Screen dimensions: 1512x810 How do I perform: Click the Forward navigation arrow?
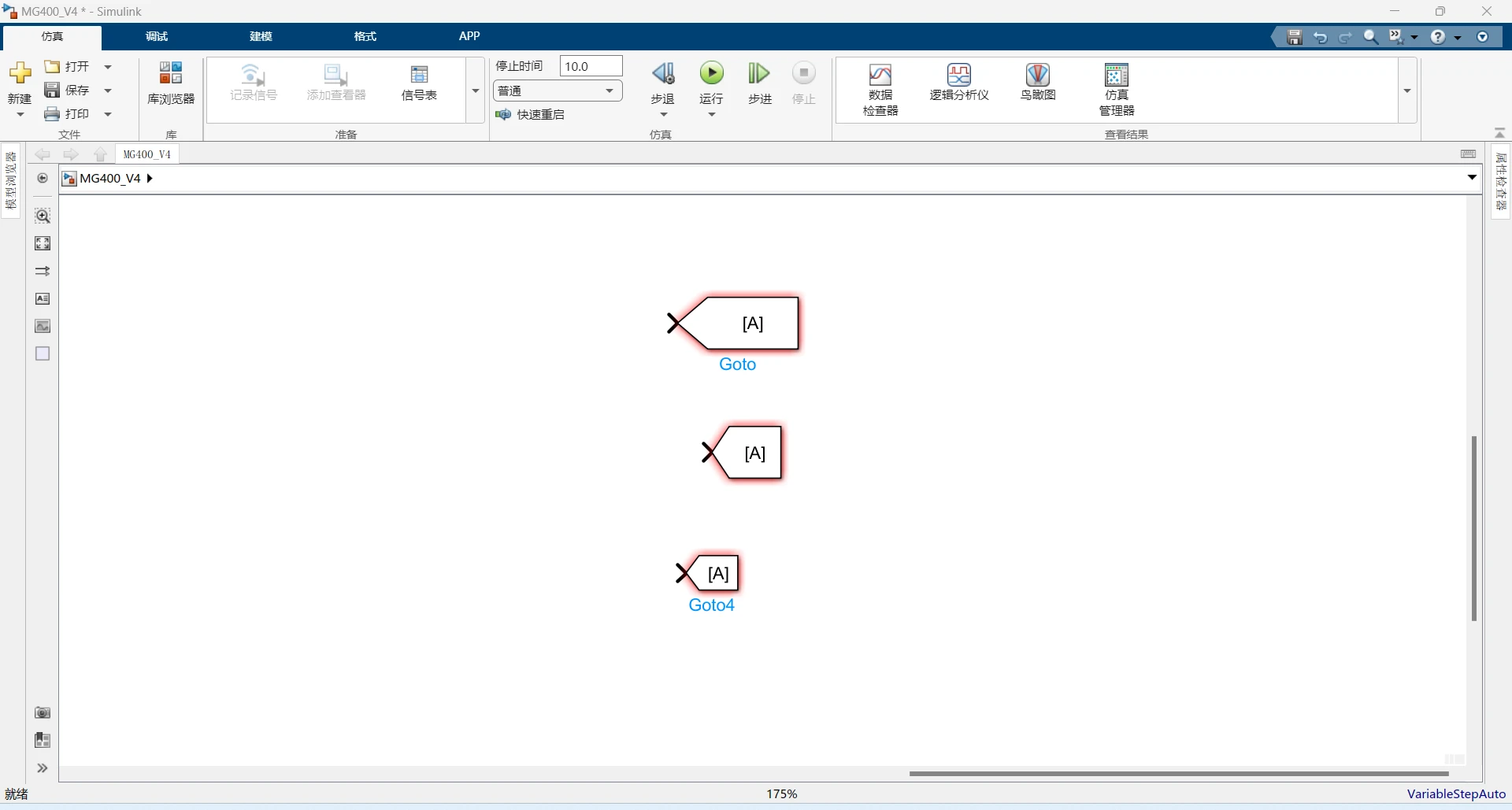tap(71, 154)
